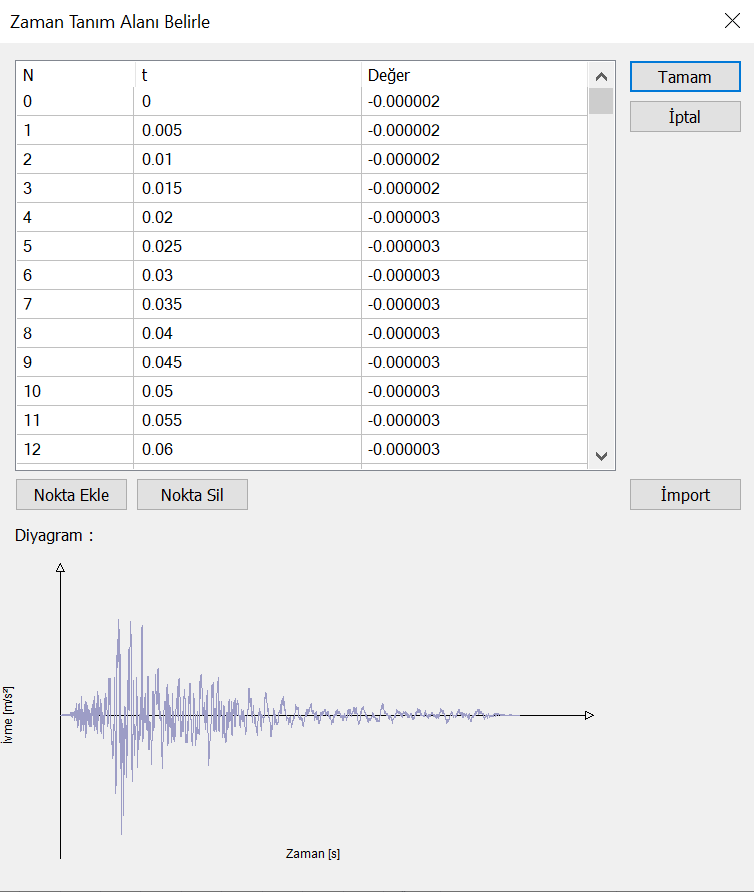Click the Tamam button to confirm

tap(685, 77)
